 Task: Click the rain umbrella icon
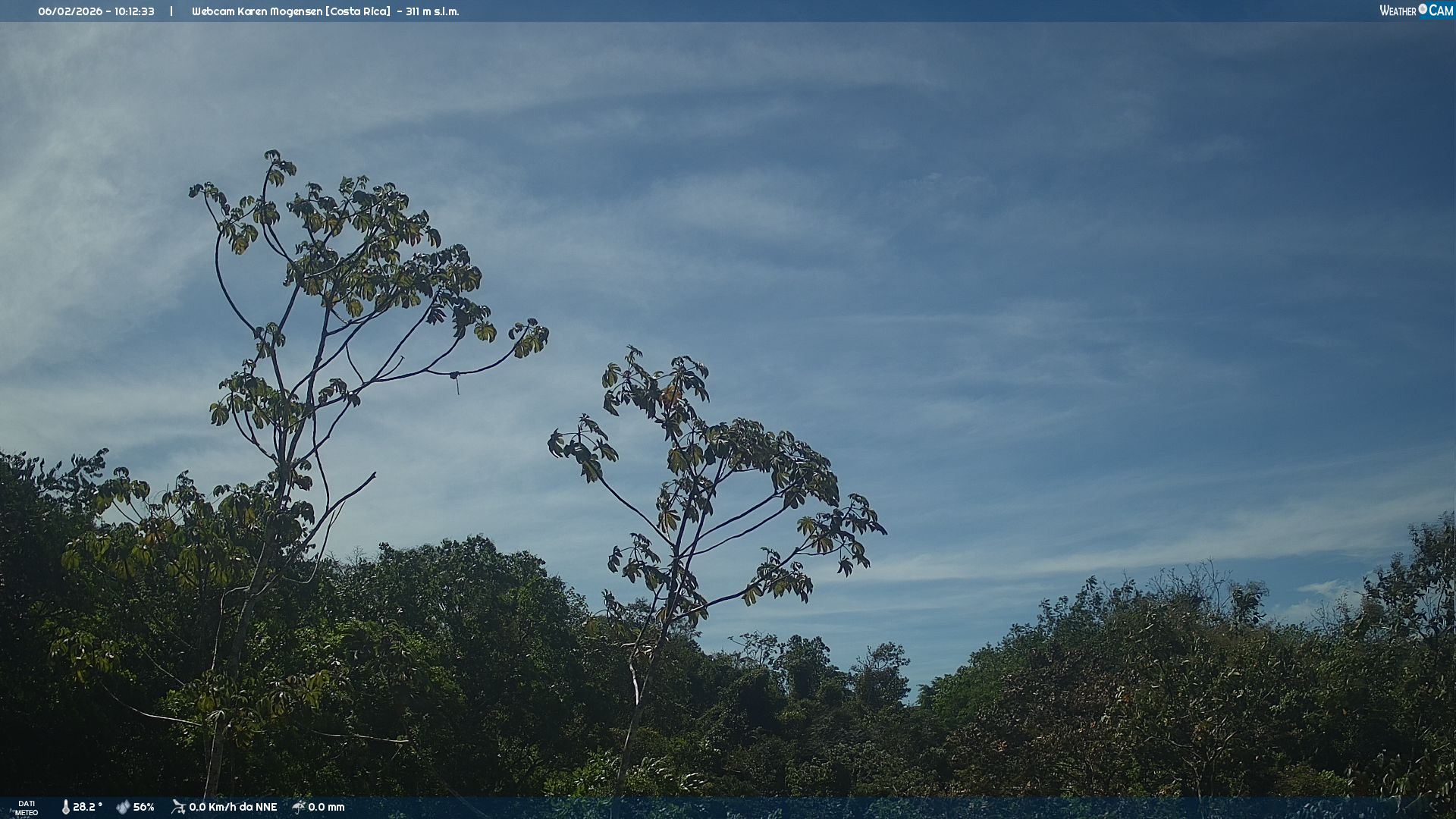(x=299, y=807)
